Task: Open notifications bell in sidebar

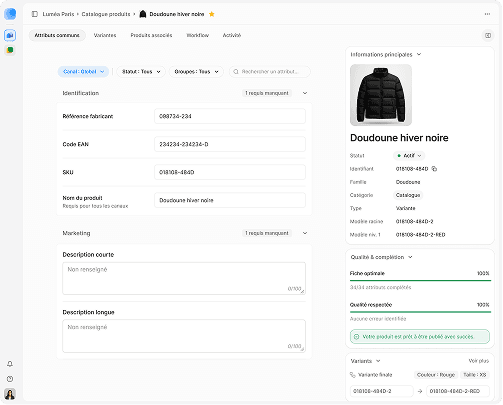Action: click(x=10, y=364)
